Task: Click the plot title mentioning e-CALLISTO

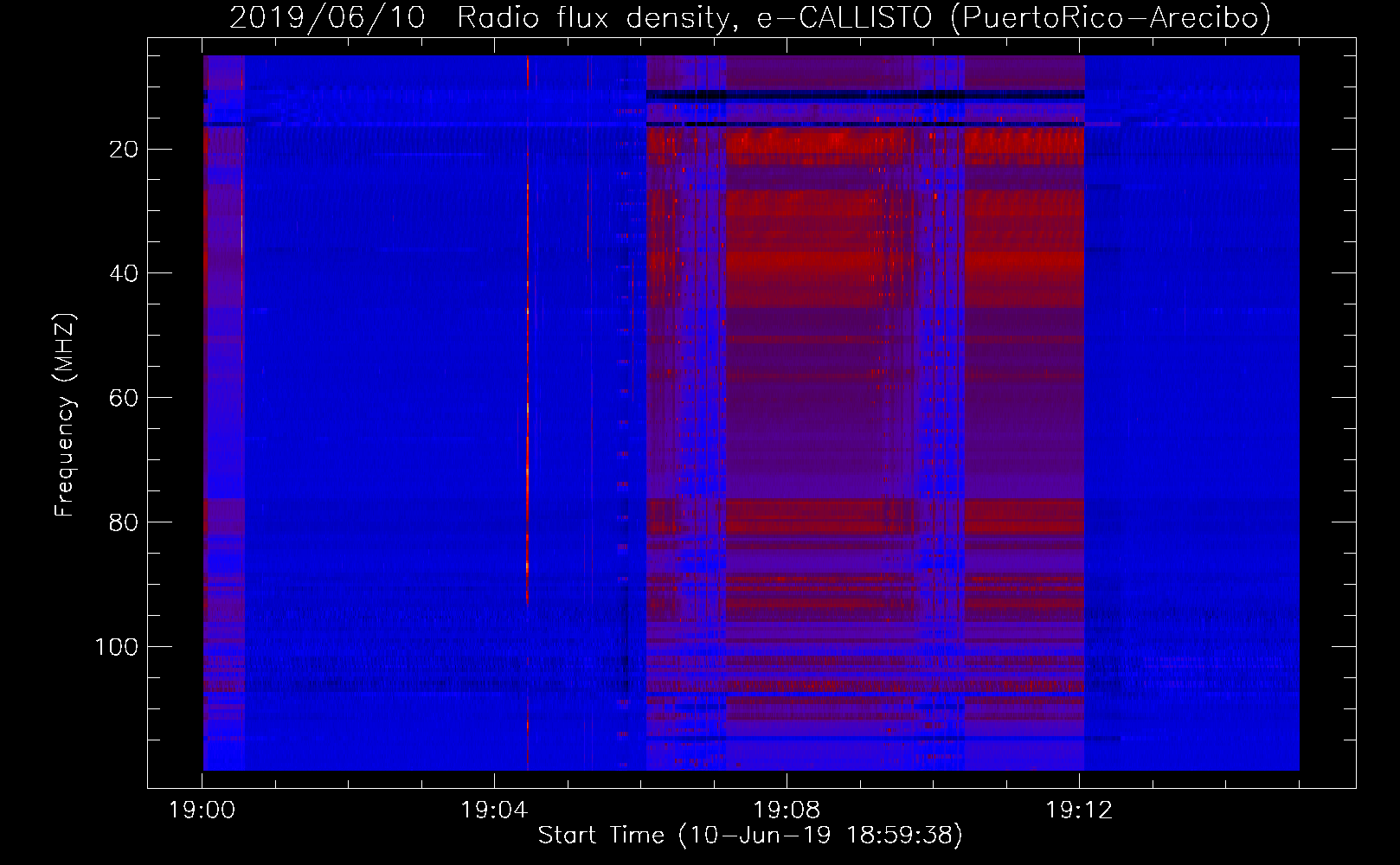Action: click(x=750, y=17)
